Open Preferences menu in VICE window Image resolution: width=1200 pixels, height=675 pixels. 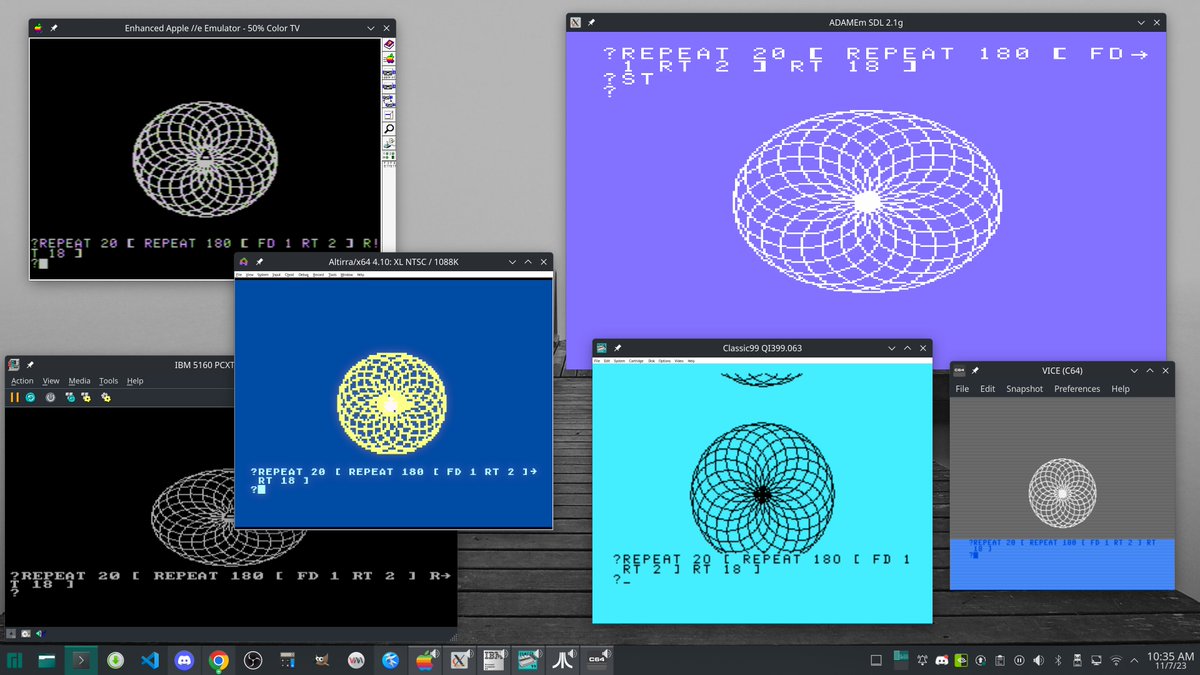point(1077,389)
